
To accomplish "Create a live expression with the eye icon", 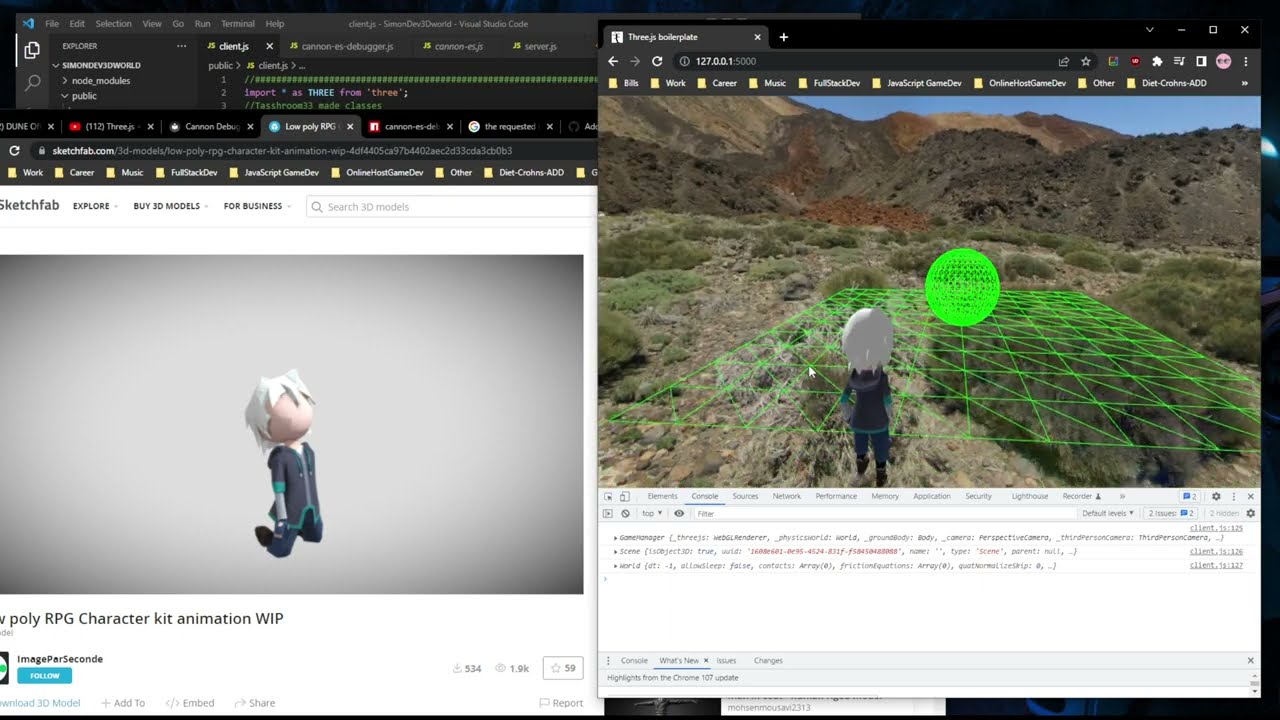I will pyautogui.click(x=679, y=513).
